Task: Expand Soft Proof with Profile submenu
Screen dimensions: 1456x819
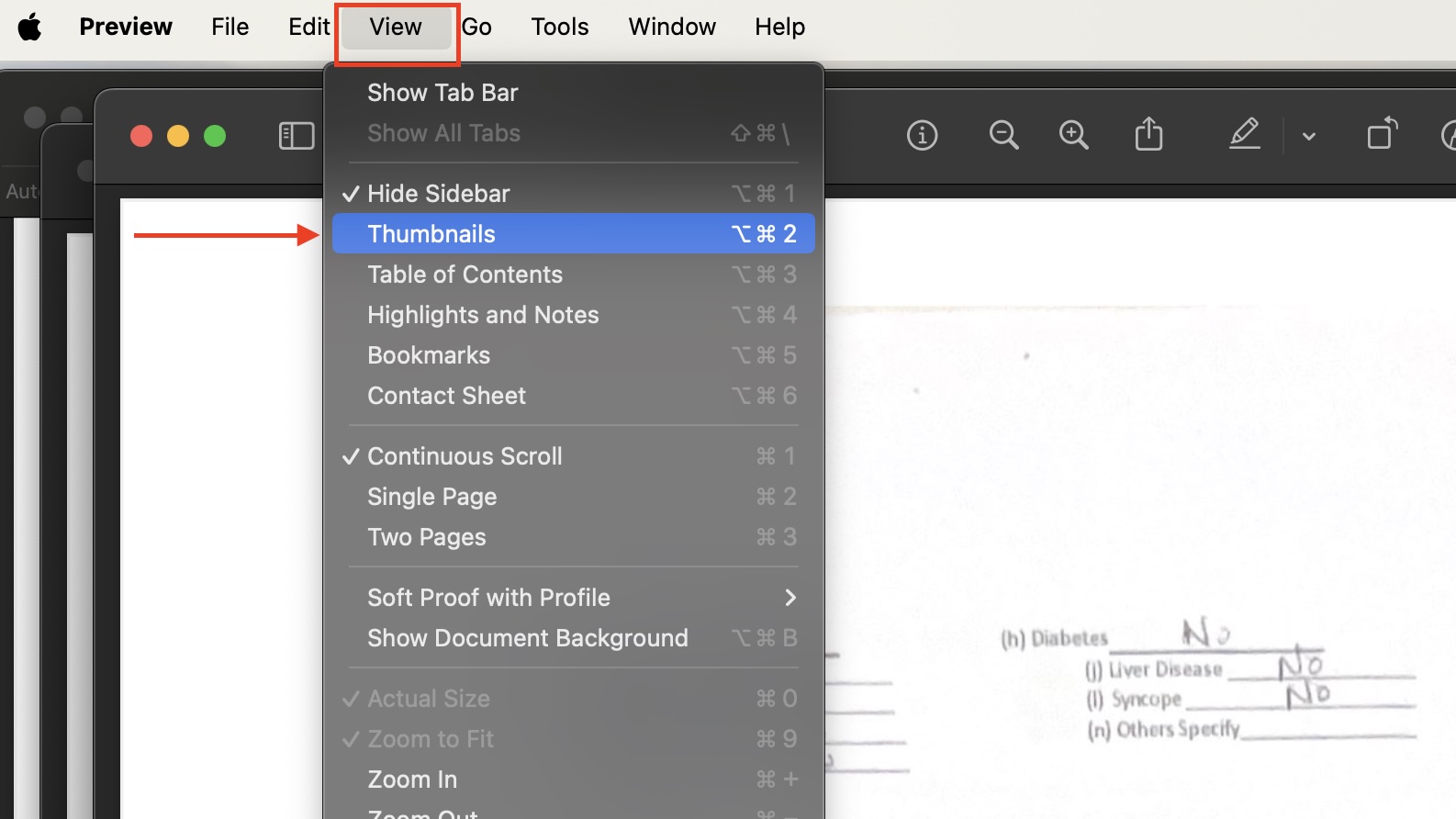Action: coord(573,598)
